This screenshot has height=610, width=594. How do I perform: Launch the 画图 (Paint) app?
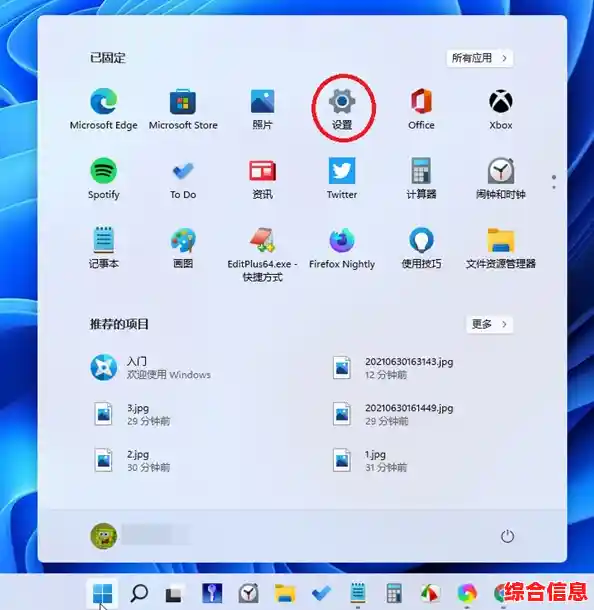(x=183, y=248)
